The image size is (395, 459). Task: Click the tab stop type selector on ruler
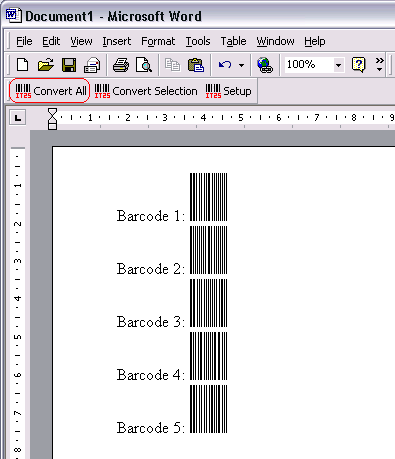[17, 118]
